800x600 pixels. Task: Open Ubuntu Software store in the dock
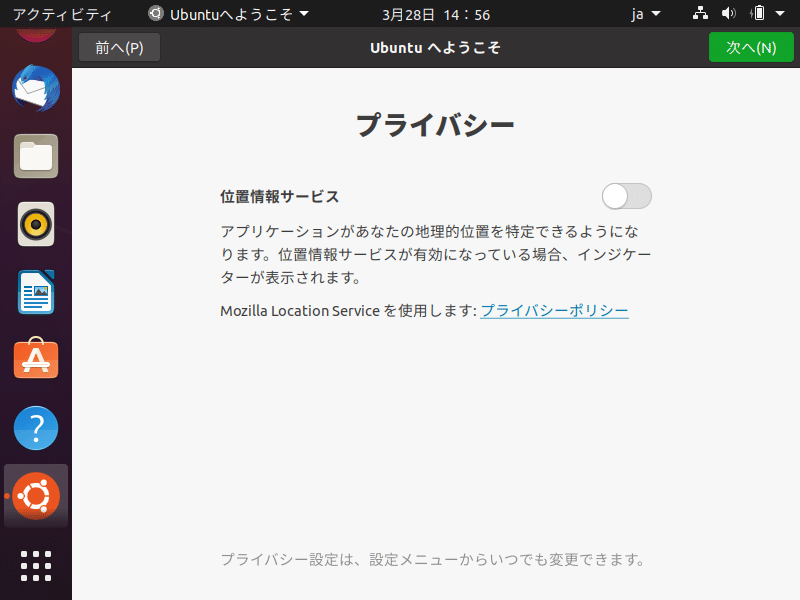[x=36, y=359]
